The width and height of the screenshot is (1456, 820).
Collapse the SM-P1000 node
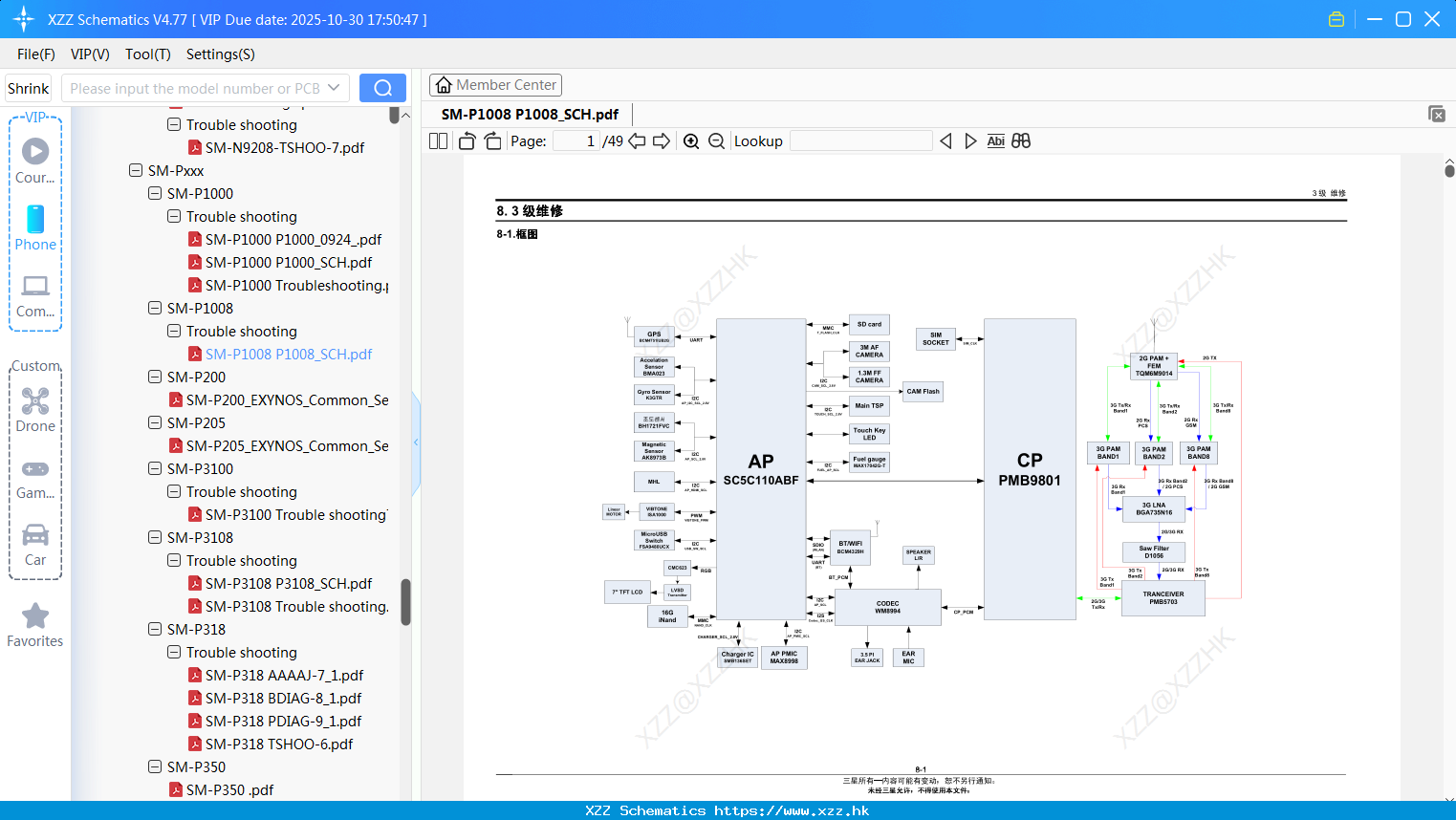click(x=155, y=193)
